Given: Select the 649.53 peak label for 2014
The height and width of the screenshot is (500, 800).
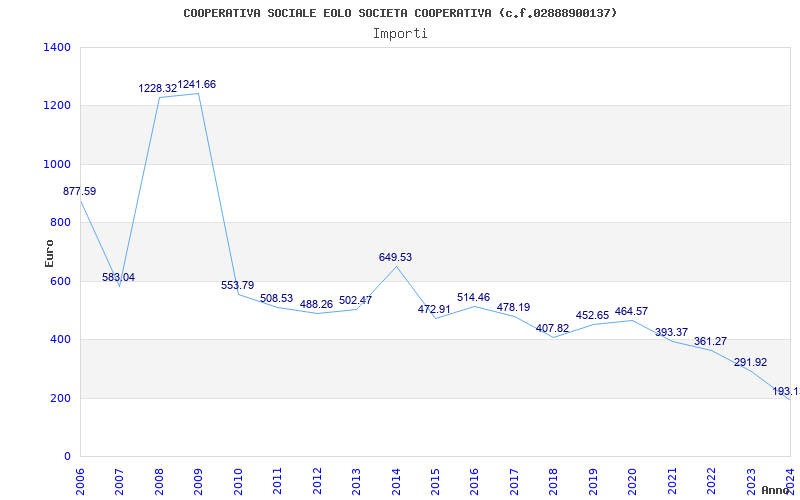Looking at the screenshot, I should click(x=395, y=257).
